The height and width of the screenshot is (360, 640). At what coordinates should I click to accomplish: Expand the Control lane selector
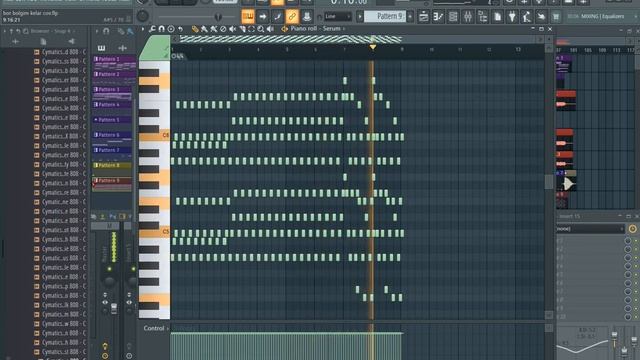tap(156, 328)
